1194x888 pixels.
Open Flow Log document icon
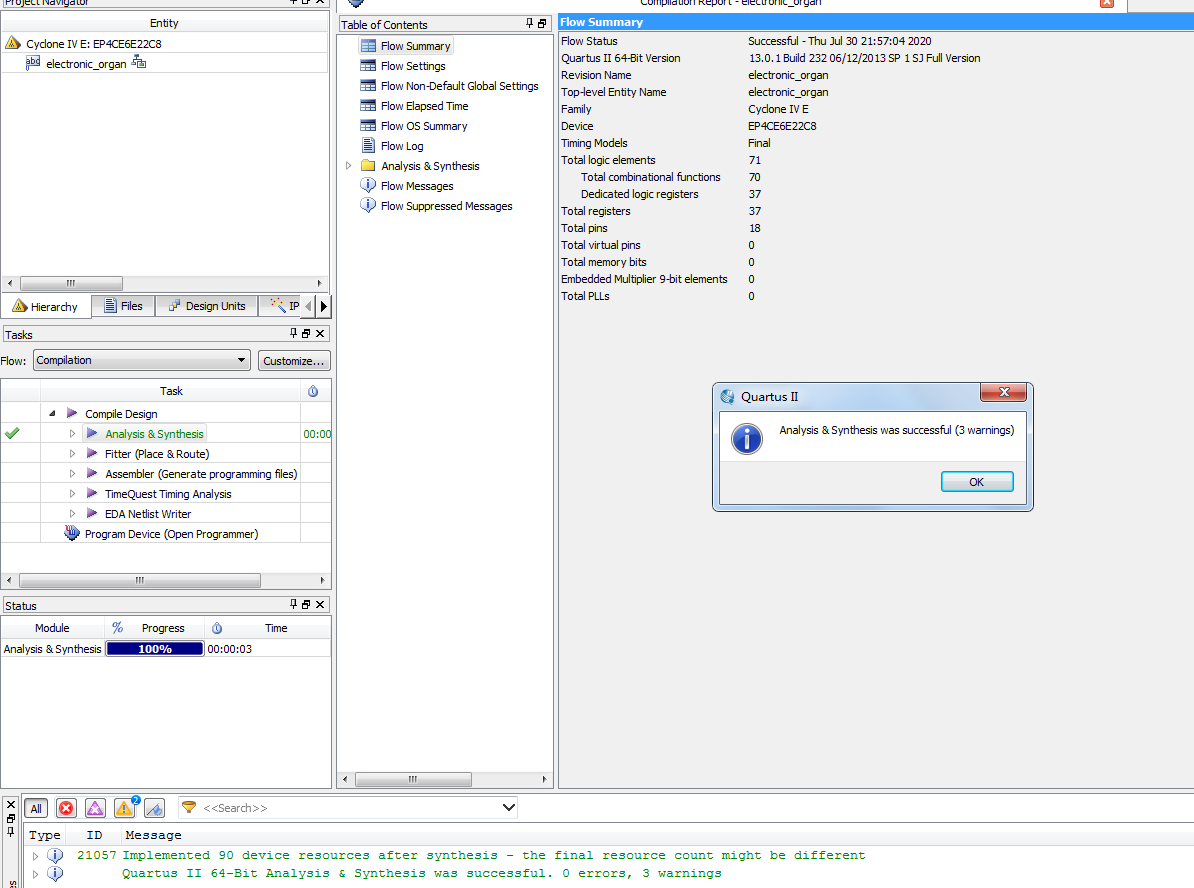(368, 145)
